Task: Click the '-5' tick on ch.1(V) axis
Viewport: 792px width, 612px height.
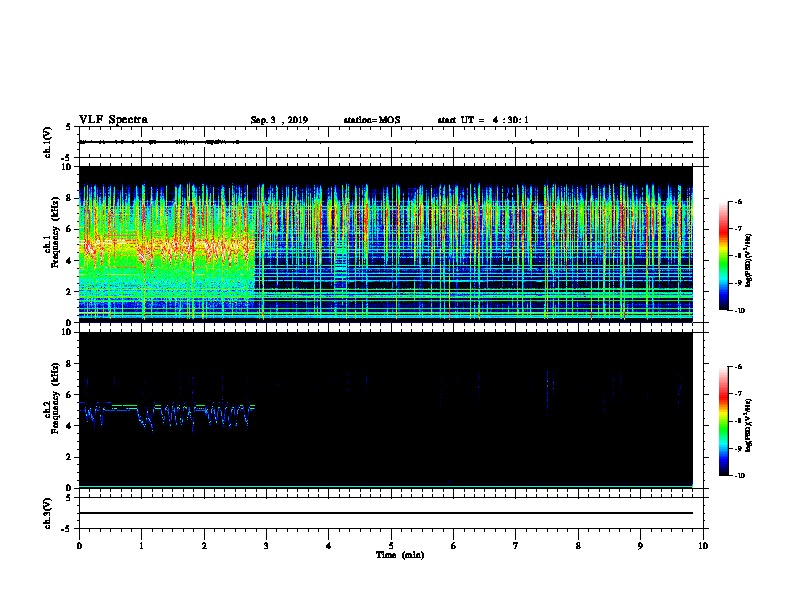Action: click(x=67, y=159)
